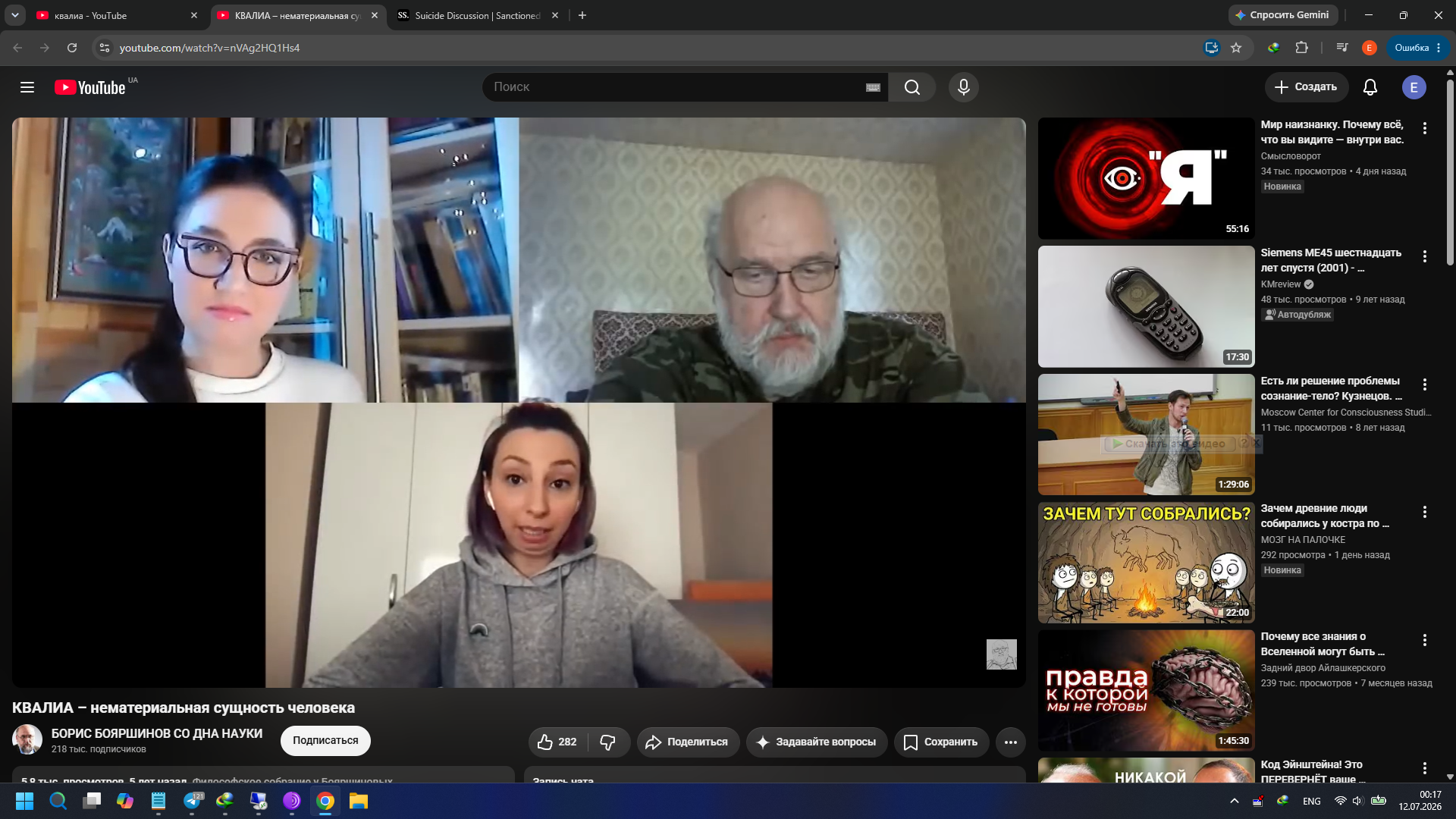The width and height of the screenshot is (1456, 819).
Task: Click 'Спросить Gemini' button
Action: pos(1283,15)
